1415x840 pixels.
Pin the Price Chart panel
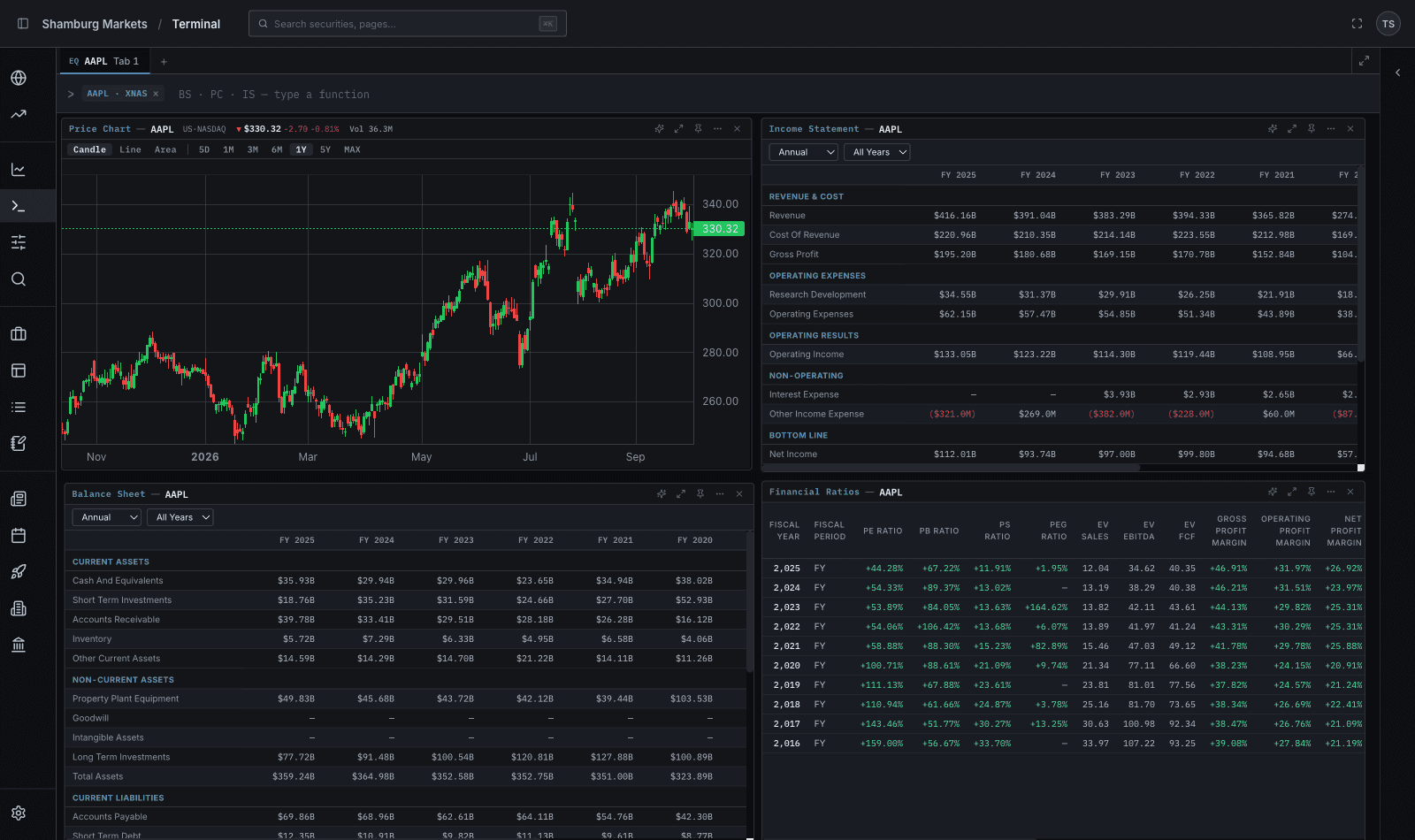(x=698, y=129)
